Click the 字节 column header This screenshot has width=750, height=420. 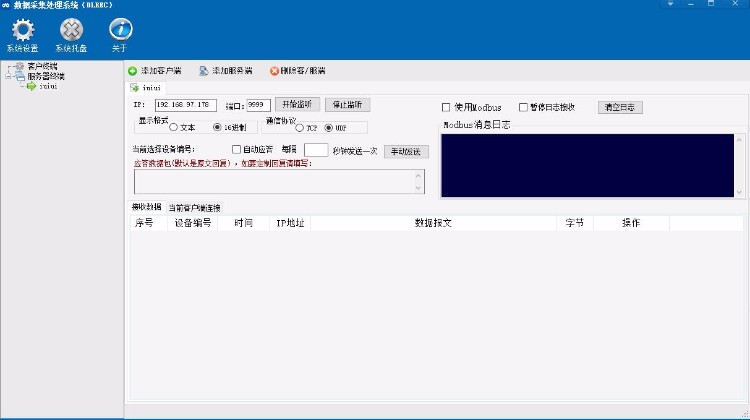(x=574, y=223)
